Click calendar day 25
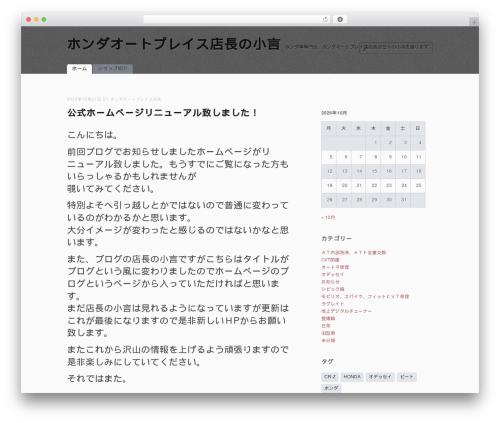This screenshot has height=423, width=500. [x=418, y=186]
